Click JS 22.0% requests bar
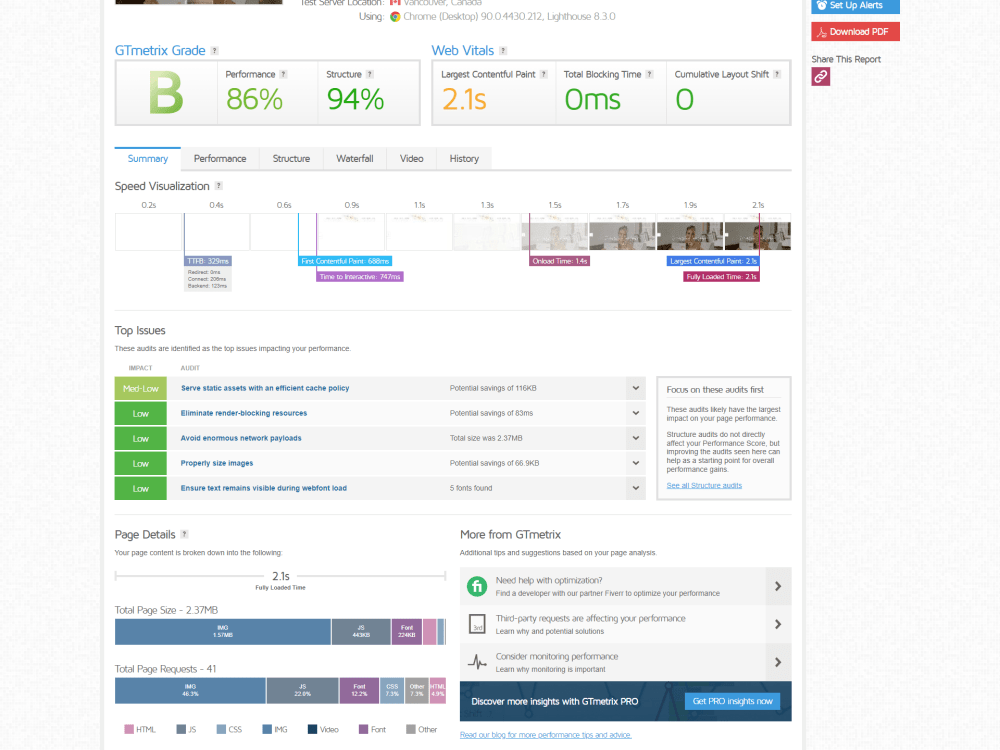Viewport: 1000px width, 750px height. coord(302,691)
